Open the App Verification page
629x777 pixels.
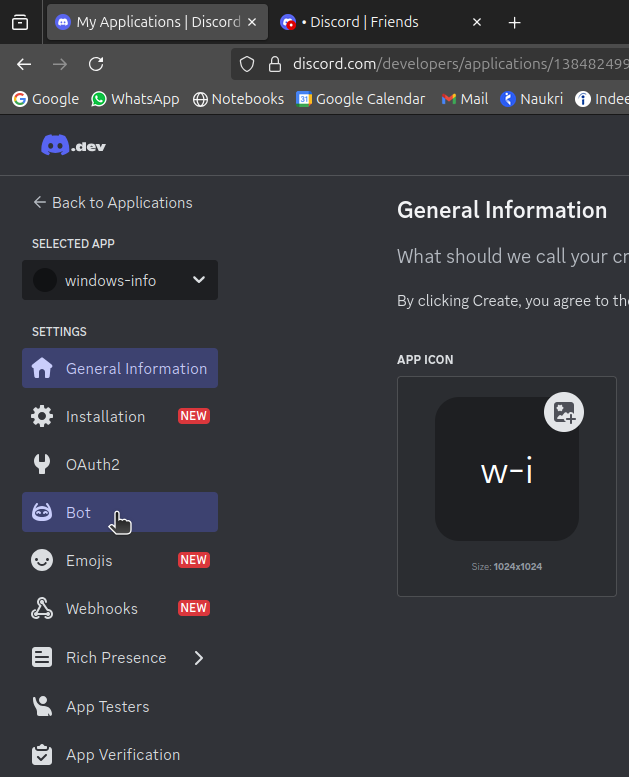pos(119,754)
